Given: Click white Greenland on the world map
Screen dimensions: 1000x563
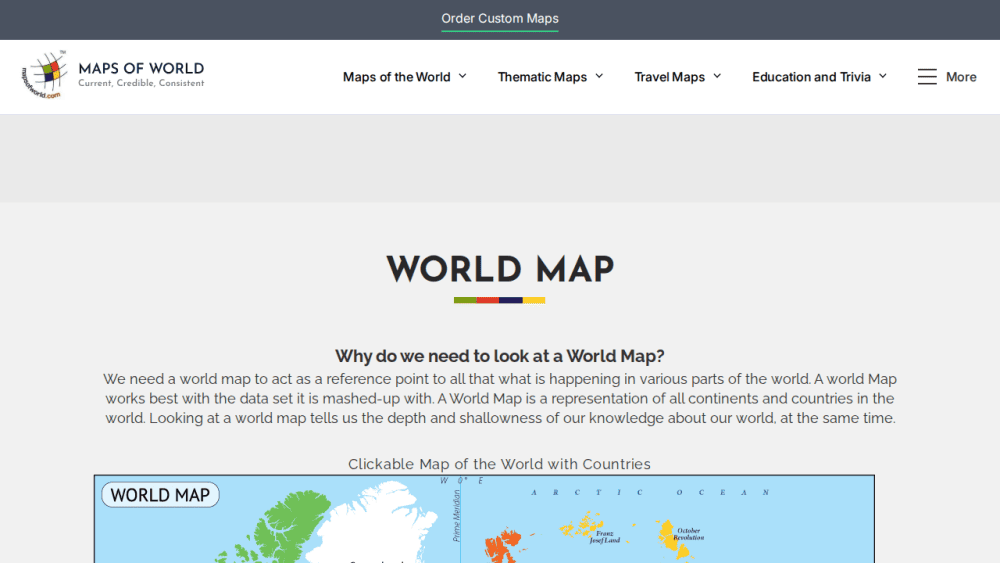Looking at the screenshot, I should point(376,523).
